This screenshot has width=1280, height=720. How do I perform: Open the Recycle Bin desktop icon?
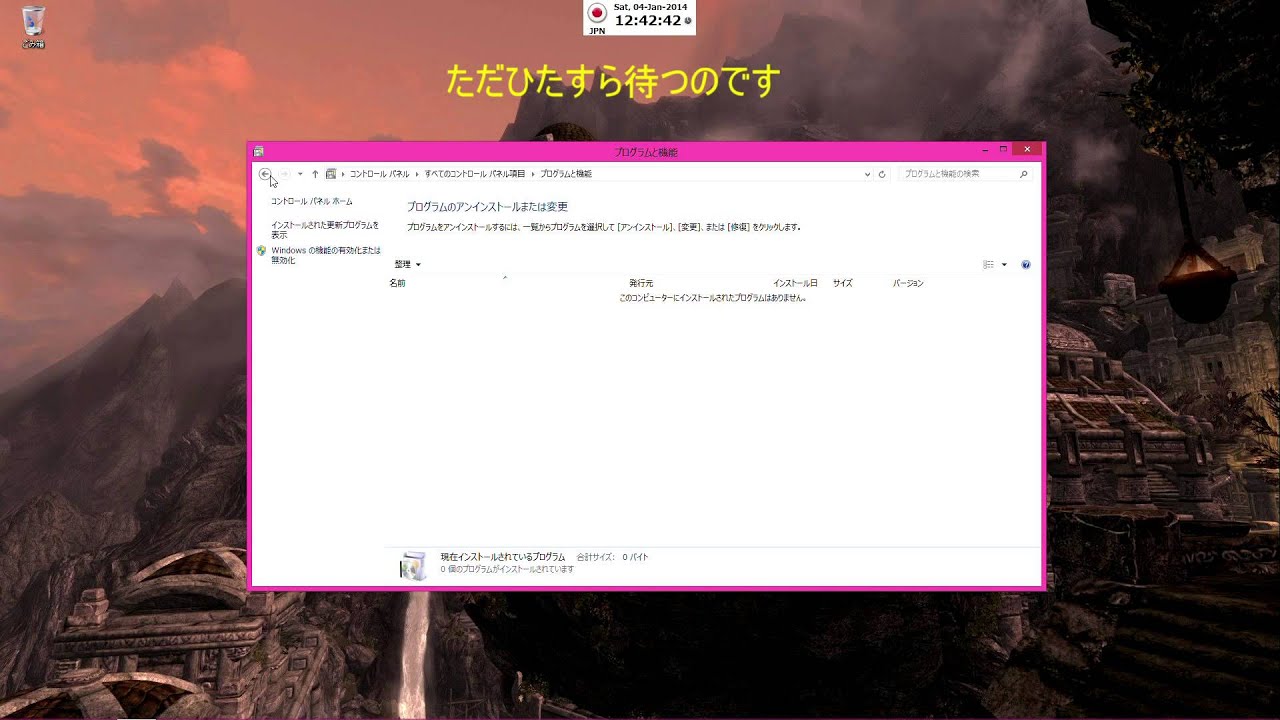point(33,26)
